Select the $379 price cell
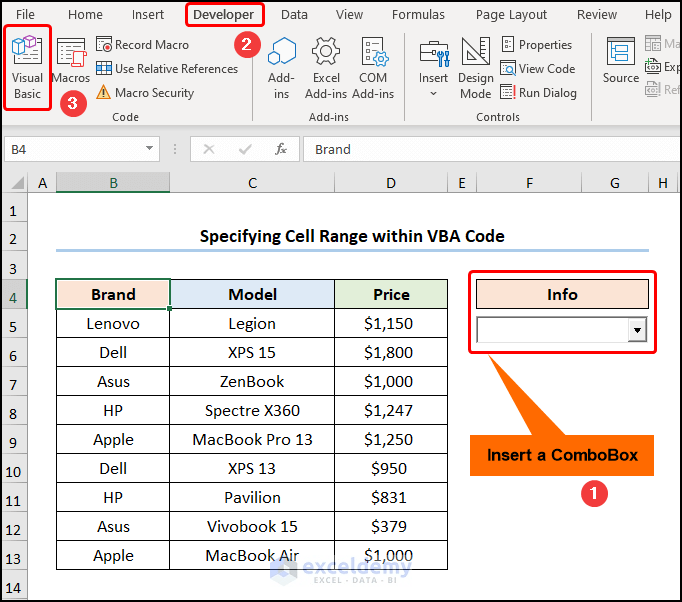This screenshot has height=602, width=682. tap(391, 526)
